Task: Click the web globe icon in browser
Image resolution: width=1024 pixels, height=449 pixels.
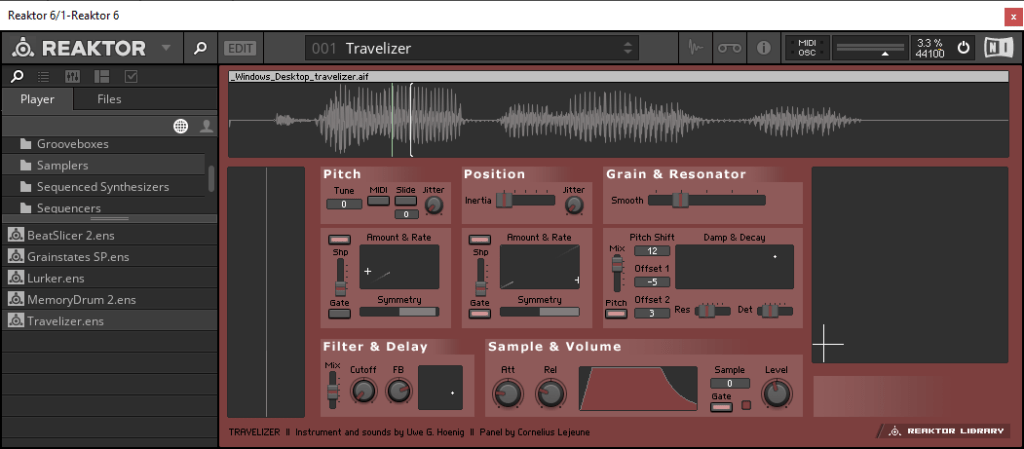Action: (181, 125)
